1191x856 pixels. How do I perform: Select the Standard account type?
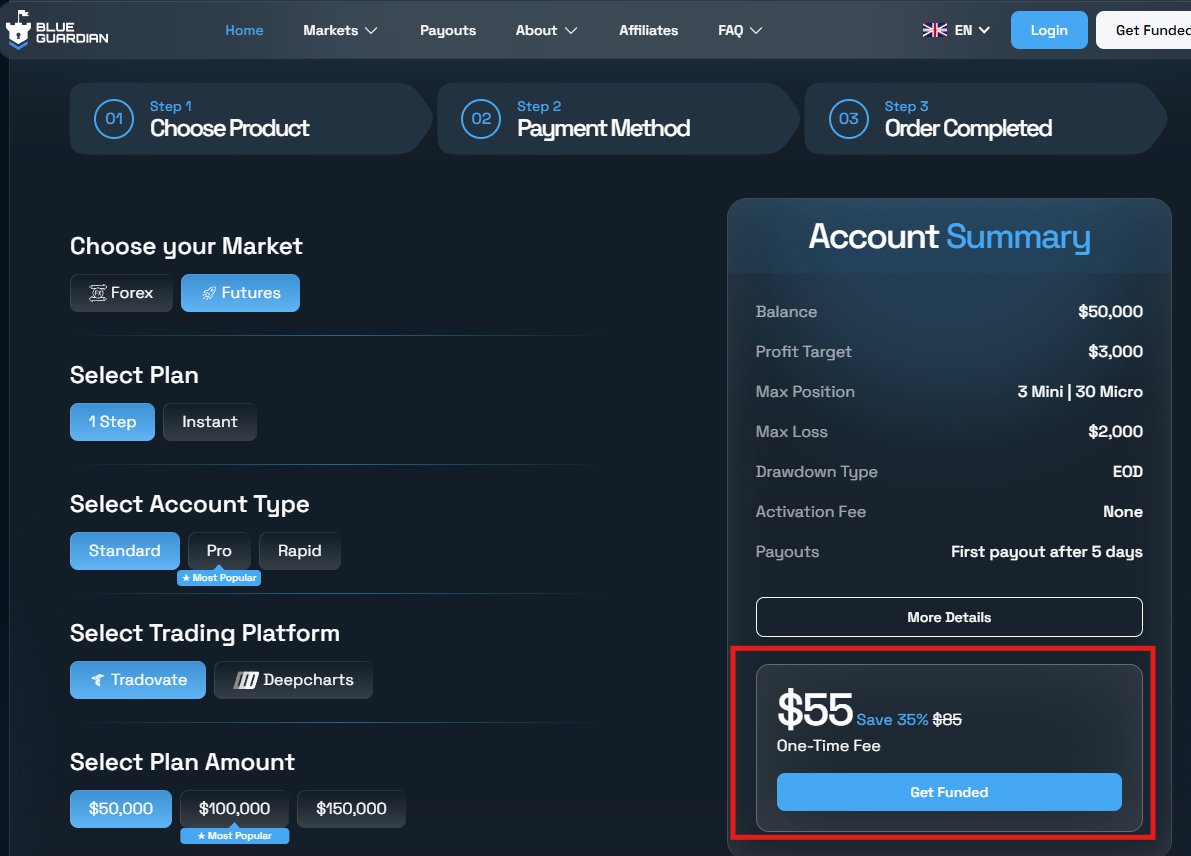125,551
